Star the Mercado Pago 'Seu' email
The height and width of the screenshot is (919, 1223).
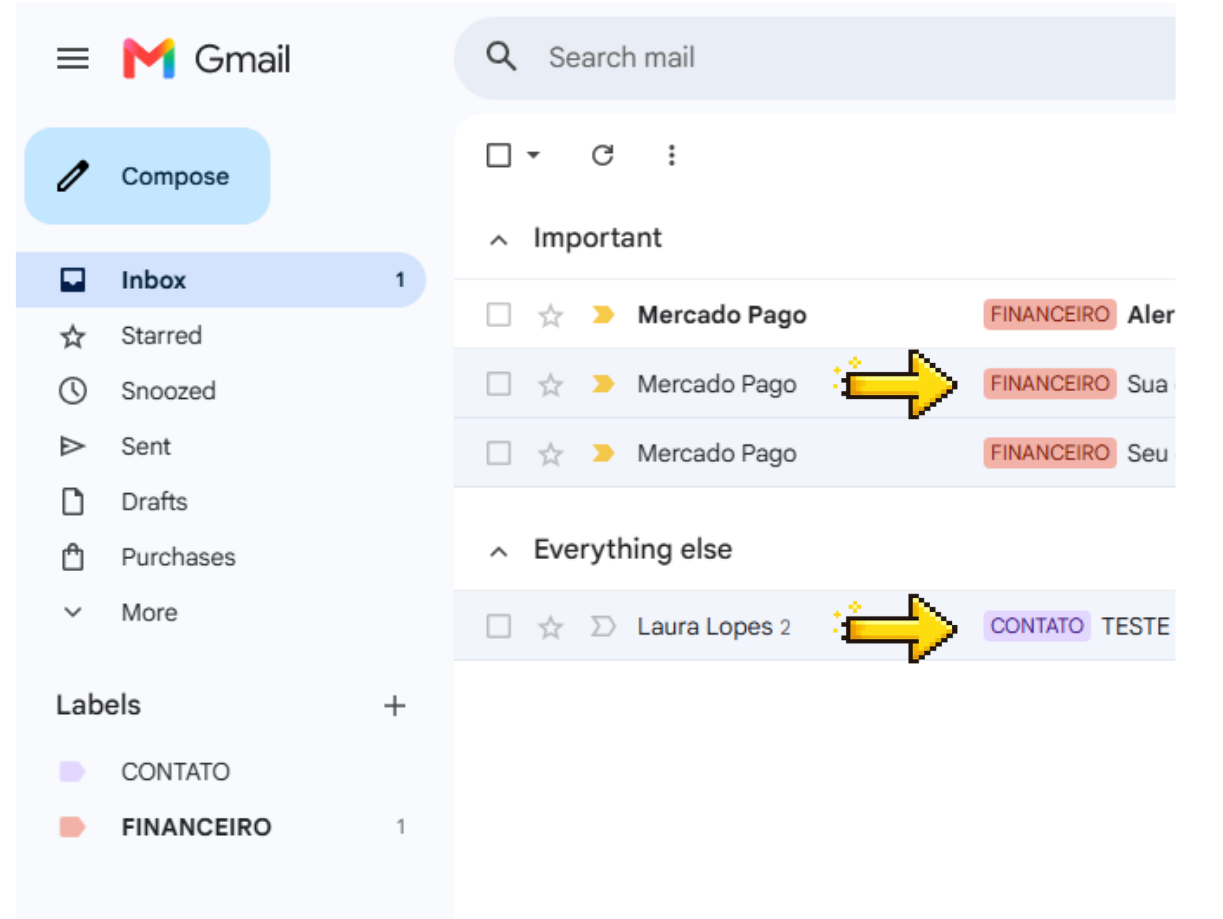pos(551,454)
